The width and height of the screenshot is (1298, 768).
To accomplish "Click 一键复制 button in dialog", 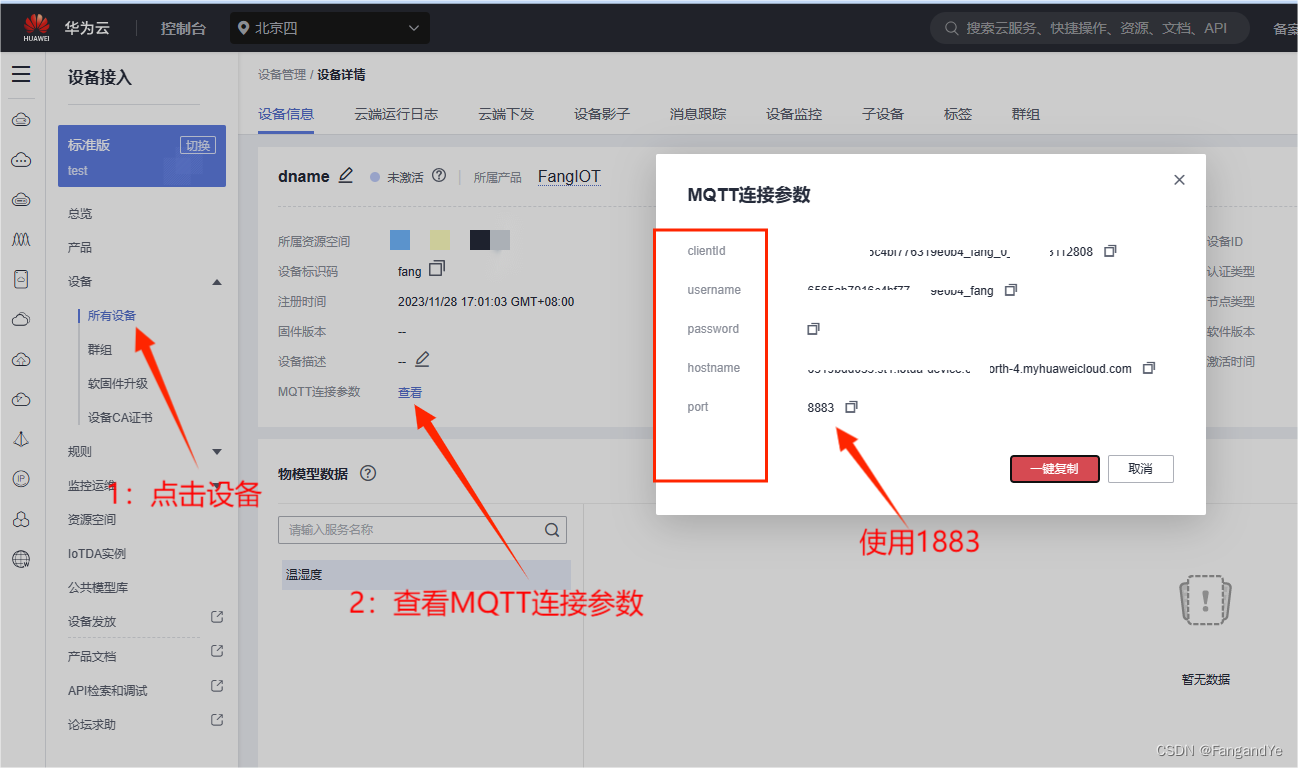I will [x=1055, y=469].
